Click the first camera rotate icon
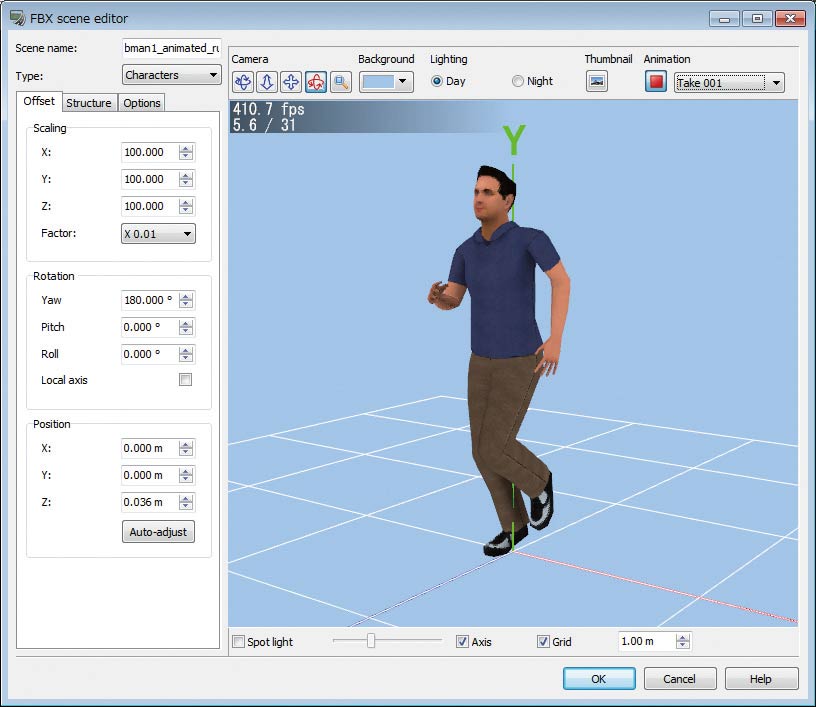Image resolution: width=816 pixels, height=707 pixels. pyautogui.click(x=242, y=82)
